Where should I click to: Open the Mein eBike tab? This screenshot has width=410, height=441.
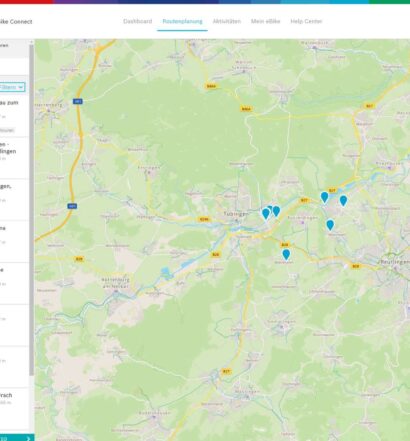pyautogui.click(x=265, y=21)
